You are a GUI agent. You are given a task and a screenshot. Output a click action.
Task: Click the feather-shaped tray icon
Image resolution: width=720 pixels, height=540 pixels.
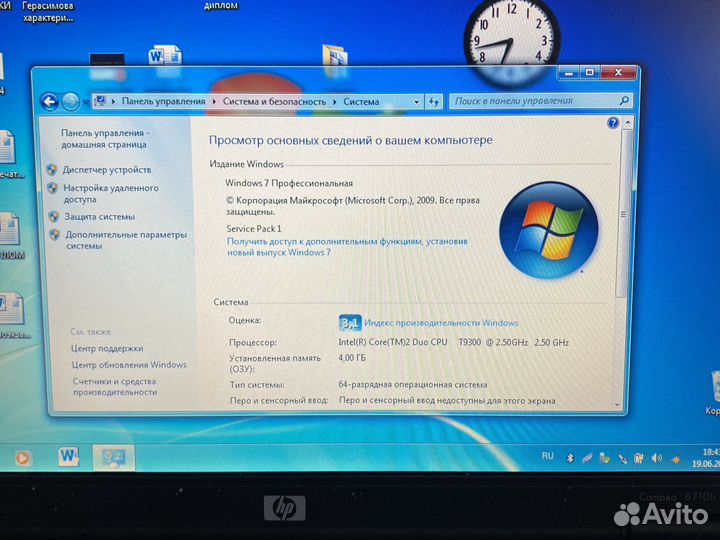586,458
